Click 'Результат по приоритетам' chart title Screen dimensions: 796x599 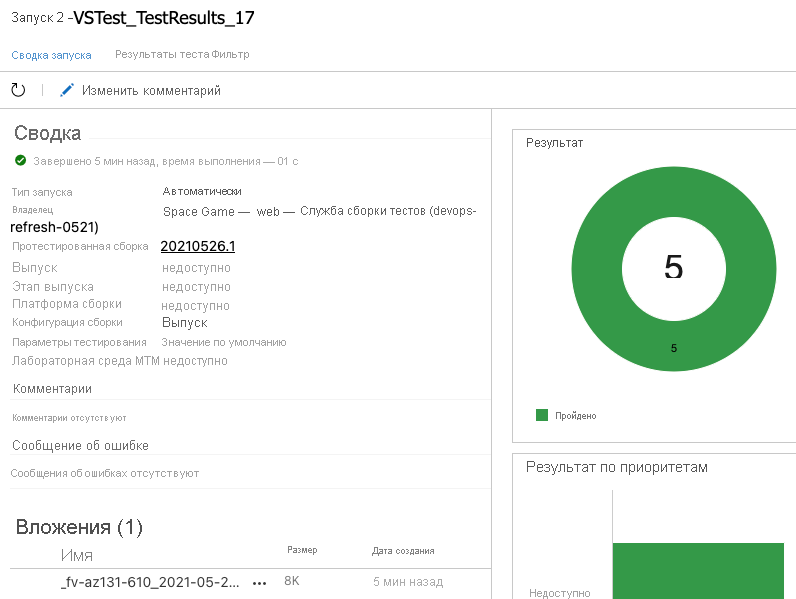tap(617, 467)
